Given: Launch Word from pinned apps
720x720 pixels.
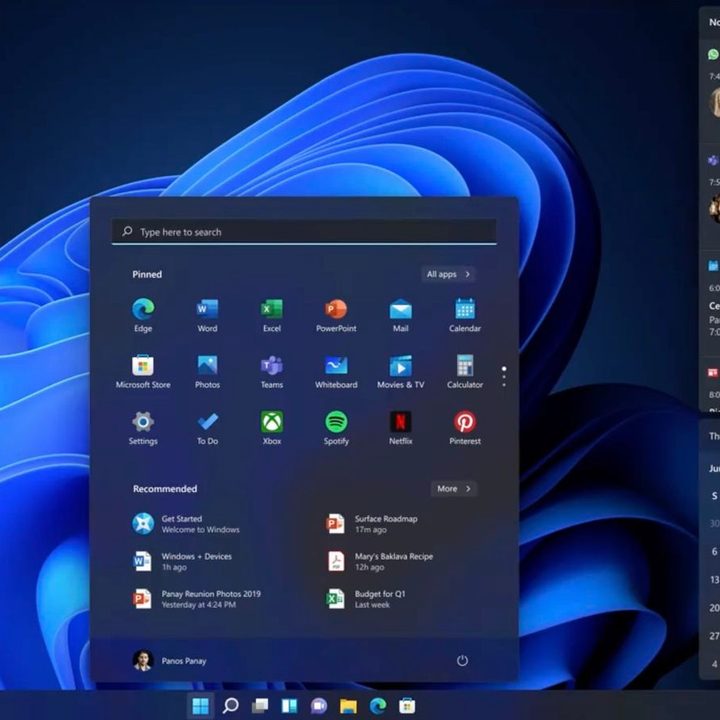Looking at the screenshot, I should click(x=207, y=315).
